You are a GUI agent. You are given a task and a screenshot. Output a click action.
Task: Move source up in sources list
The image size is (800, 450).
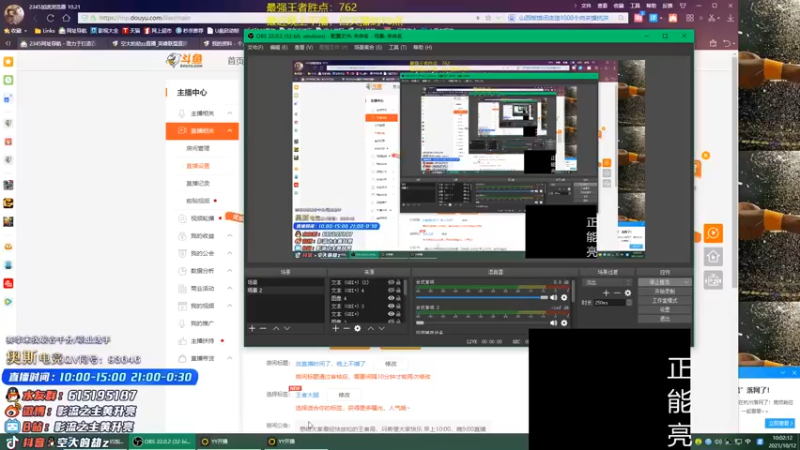[370, 329]
